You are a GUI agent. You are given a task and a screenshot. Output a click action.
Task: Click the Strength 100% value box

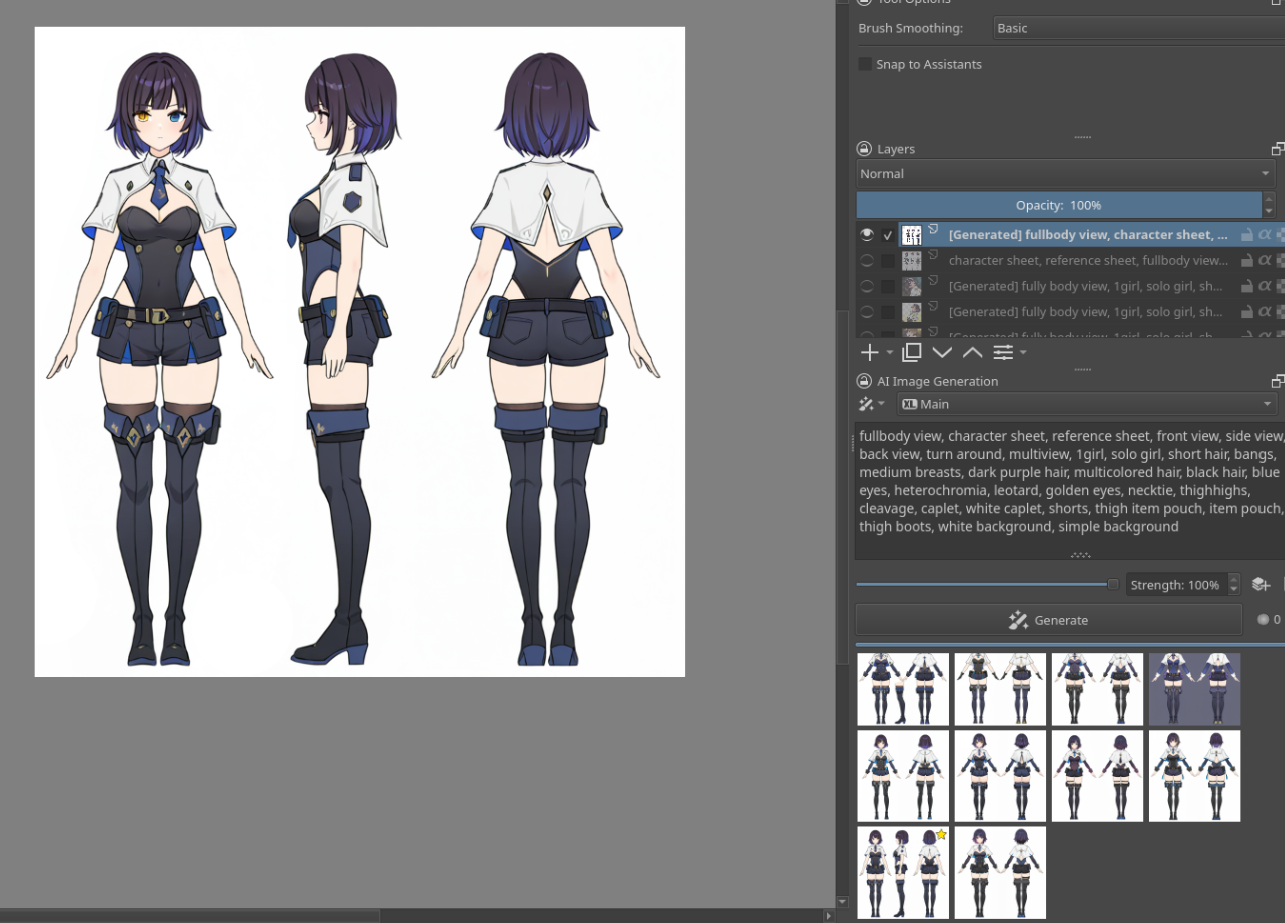click(x=1175, y=585)
